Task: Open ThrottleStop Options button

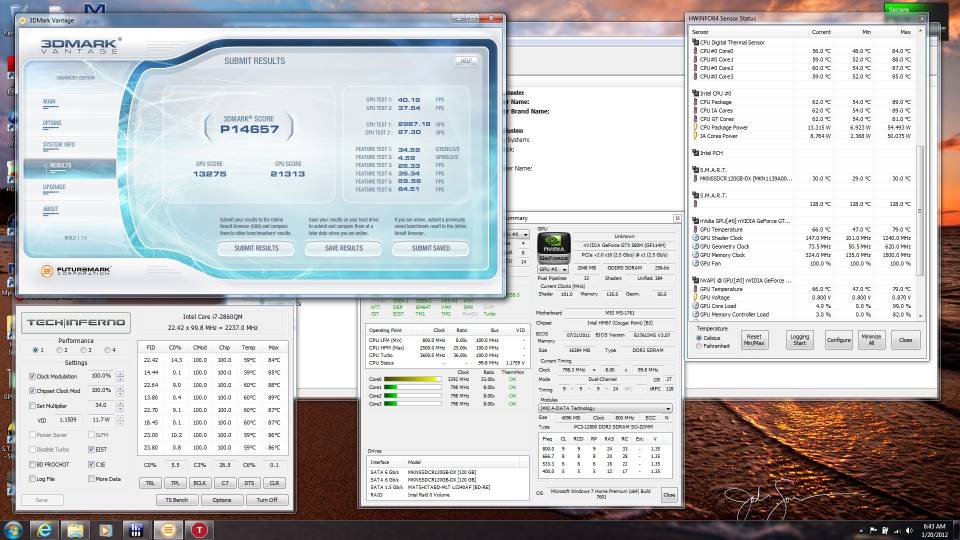Action: coord(222,500)
